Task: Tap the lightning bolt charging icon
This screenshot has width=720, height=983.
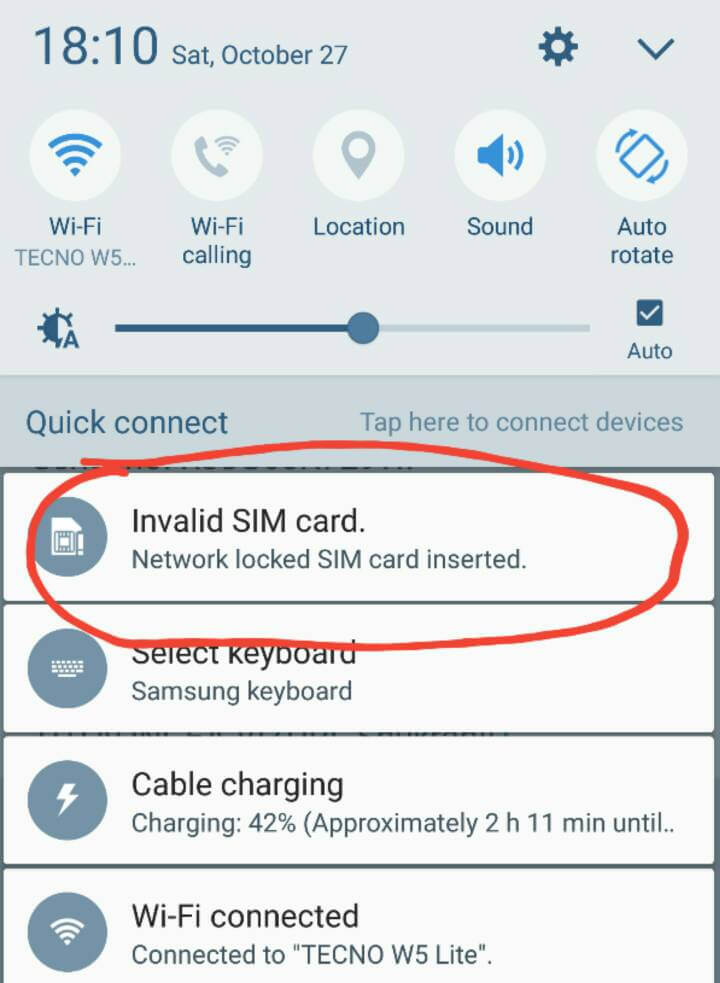Action: [68, 800]
